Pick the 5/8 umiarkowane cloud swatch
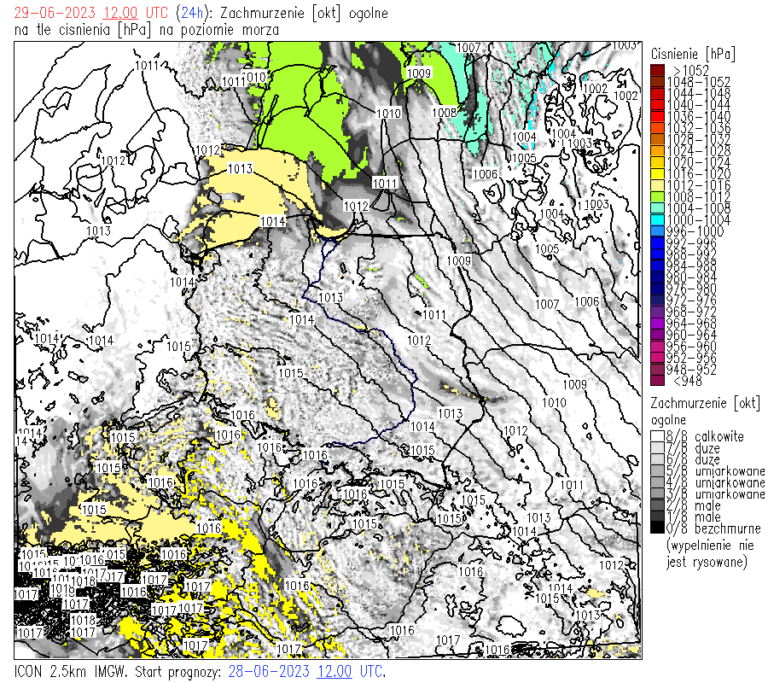768x683 pixels. (656, 471)
